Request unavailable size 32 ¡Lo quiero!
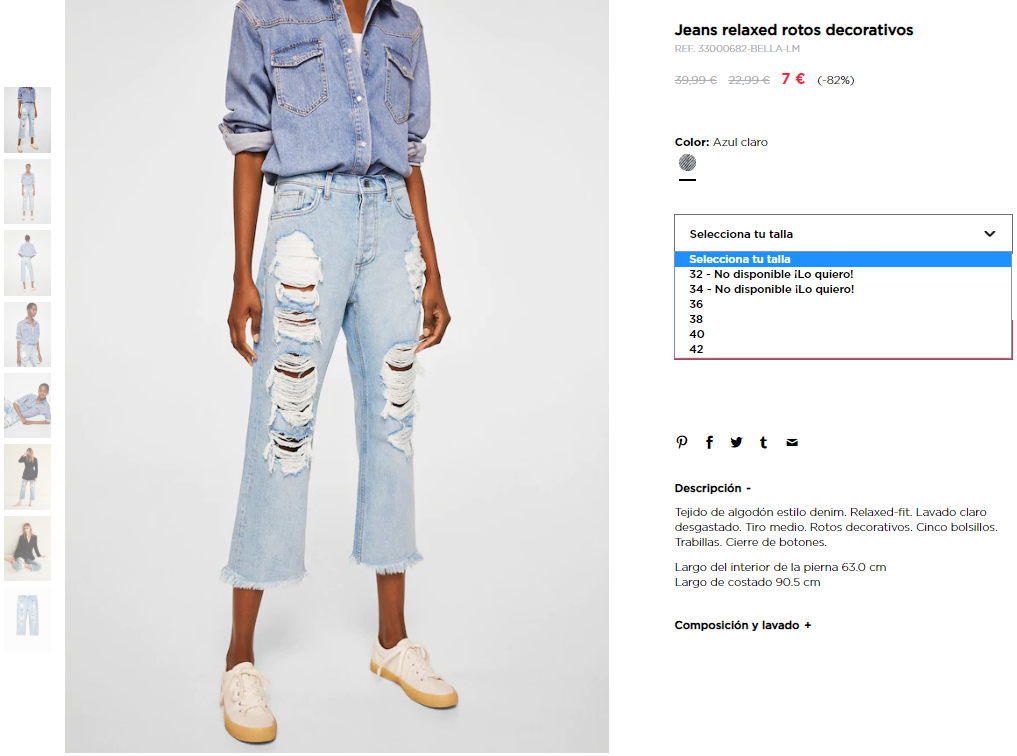This screenshot has width=1017, height=756. click(843, 274)
